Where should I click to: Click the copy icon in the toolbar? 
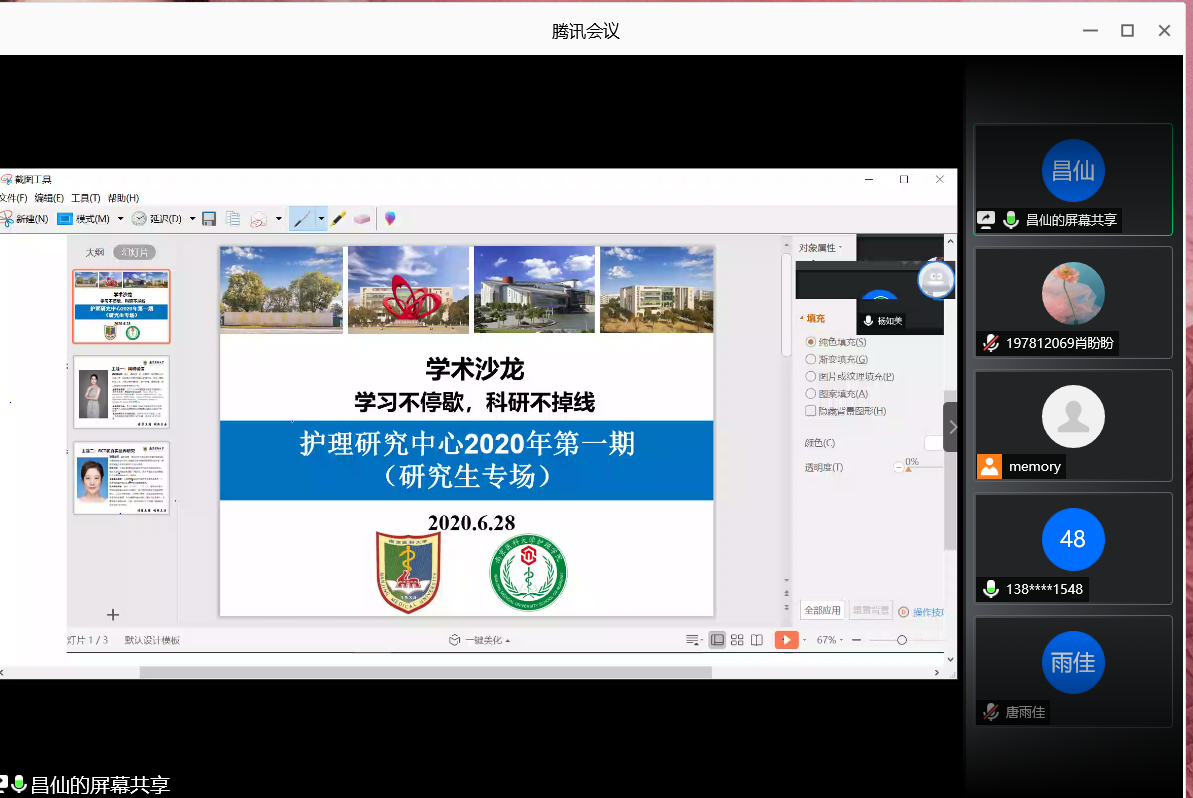[233, 218]
